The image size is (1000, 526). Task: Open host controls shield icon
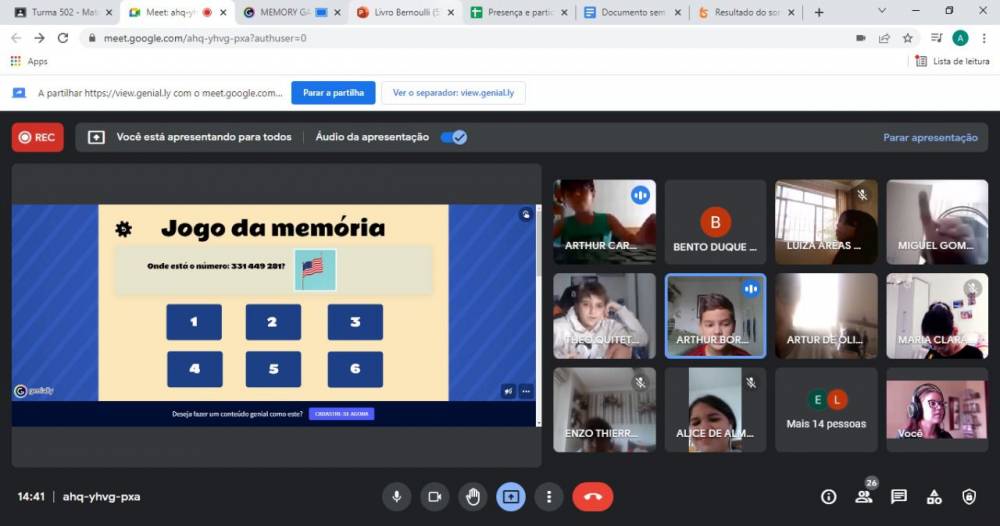tap(968, 497)
